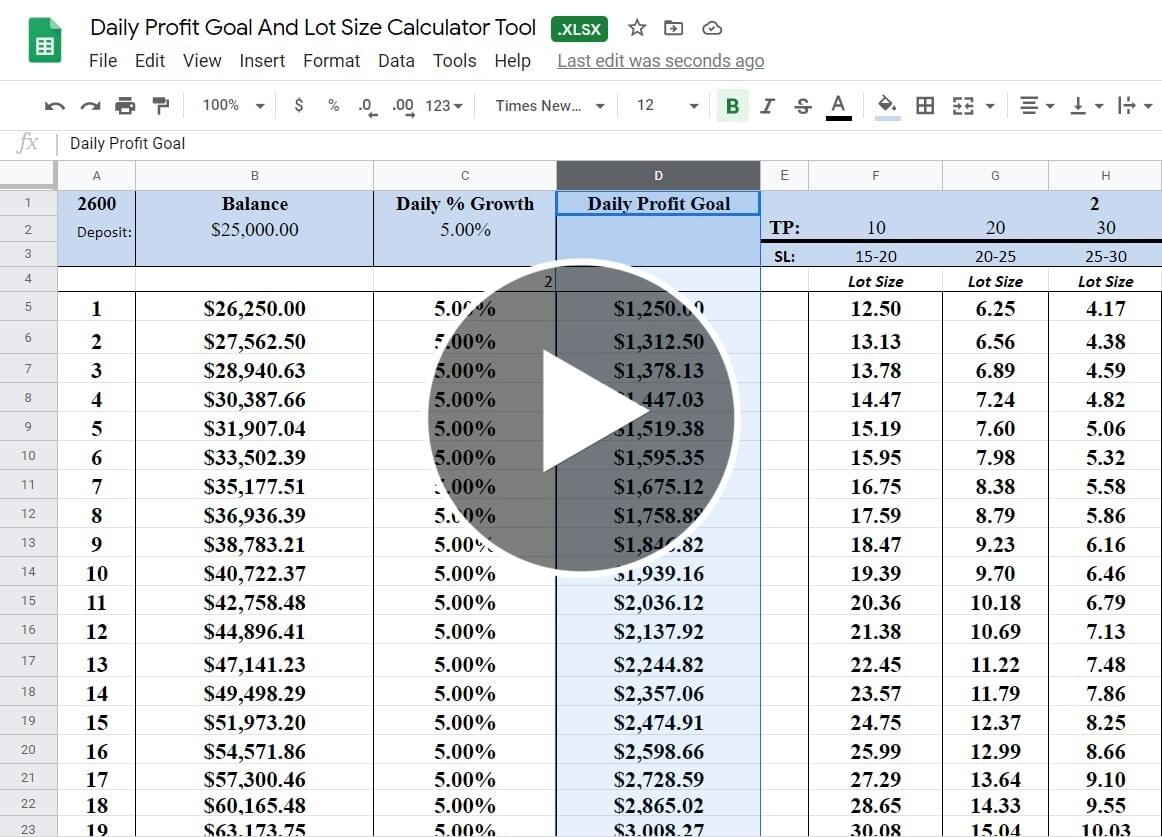Viewport: 1162px width, 837px height.
Task: Click the undo arrow icon
Action: (x=55, y=106)
